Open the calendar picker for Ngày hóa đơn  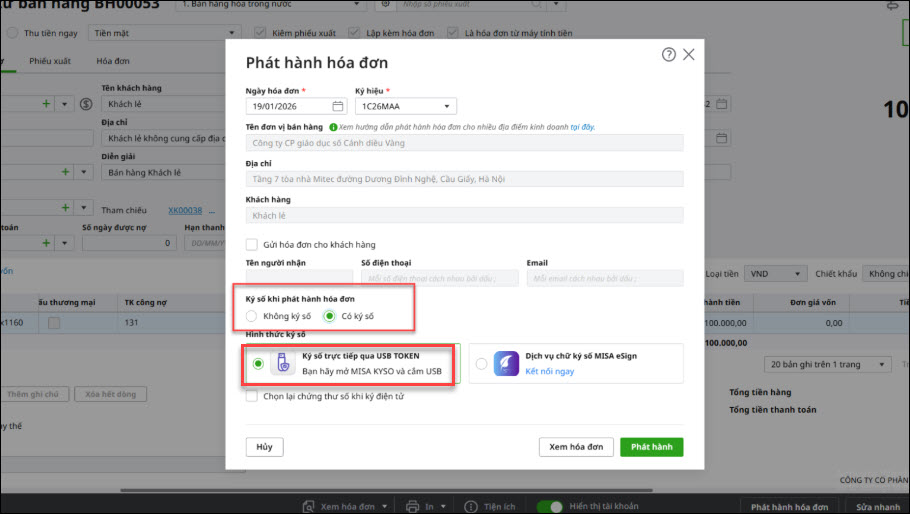tap(338, 106)
